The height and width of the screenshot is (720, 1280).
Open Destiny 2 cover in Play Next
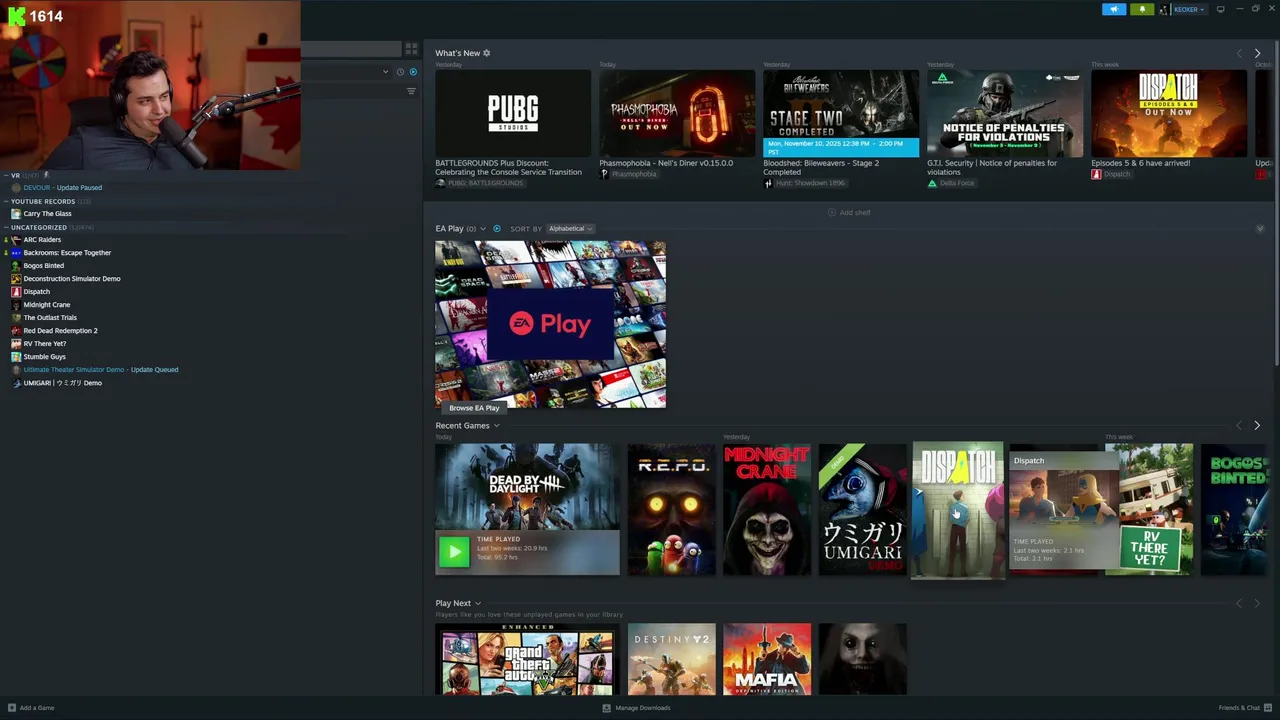(x=671, y=659)
